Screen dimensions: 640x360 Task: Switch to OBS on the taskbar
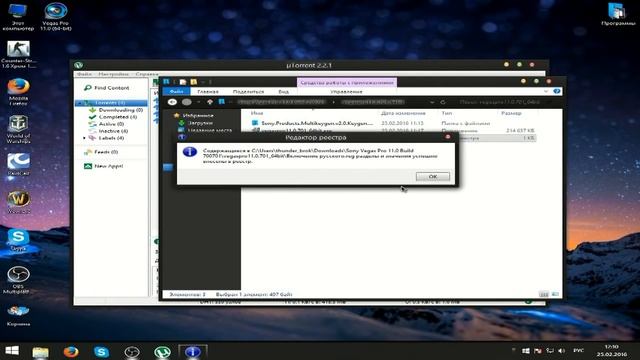(132, 352)
